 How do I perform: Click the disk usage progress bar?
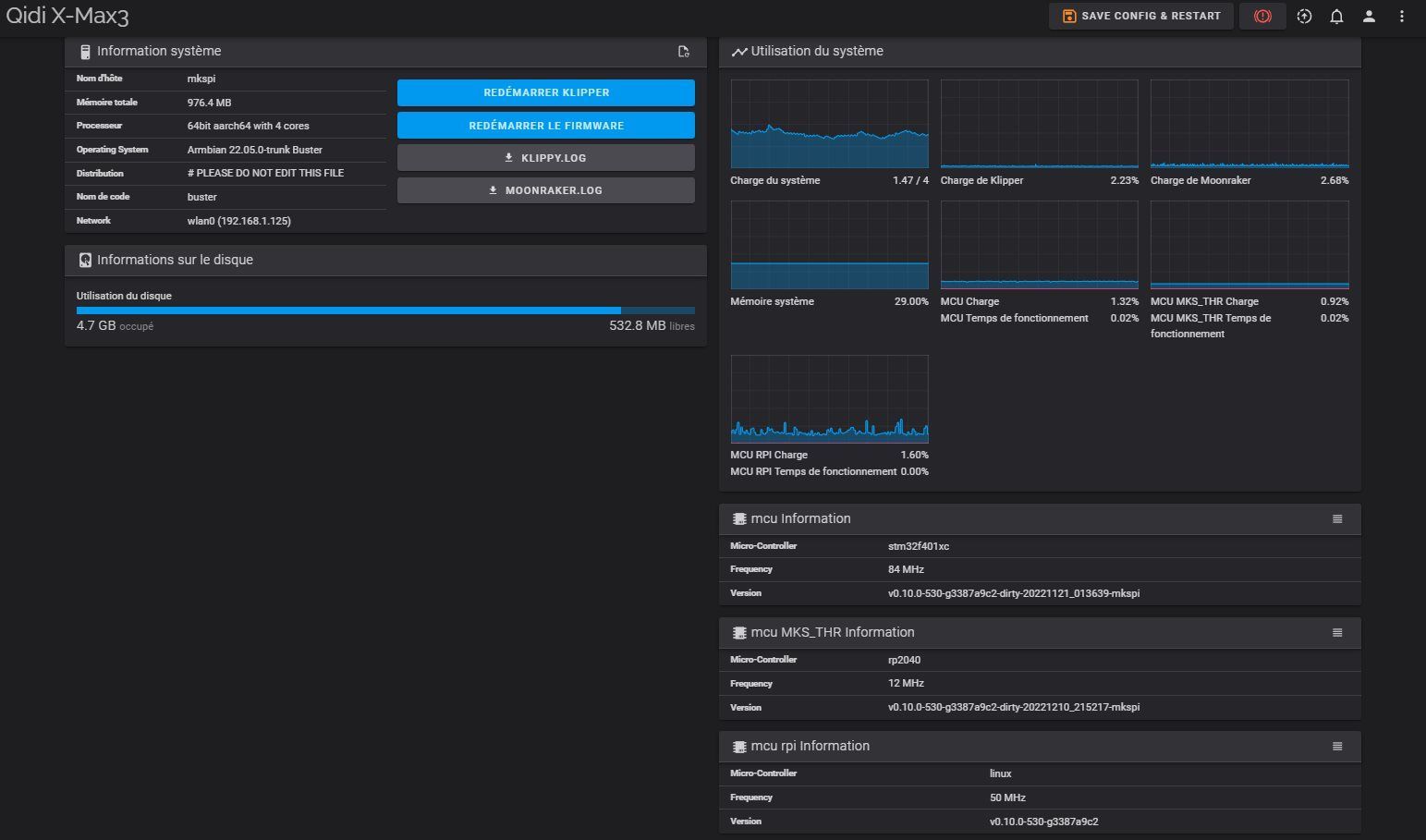tap(385, 310)
